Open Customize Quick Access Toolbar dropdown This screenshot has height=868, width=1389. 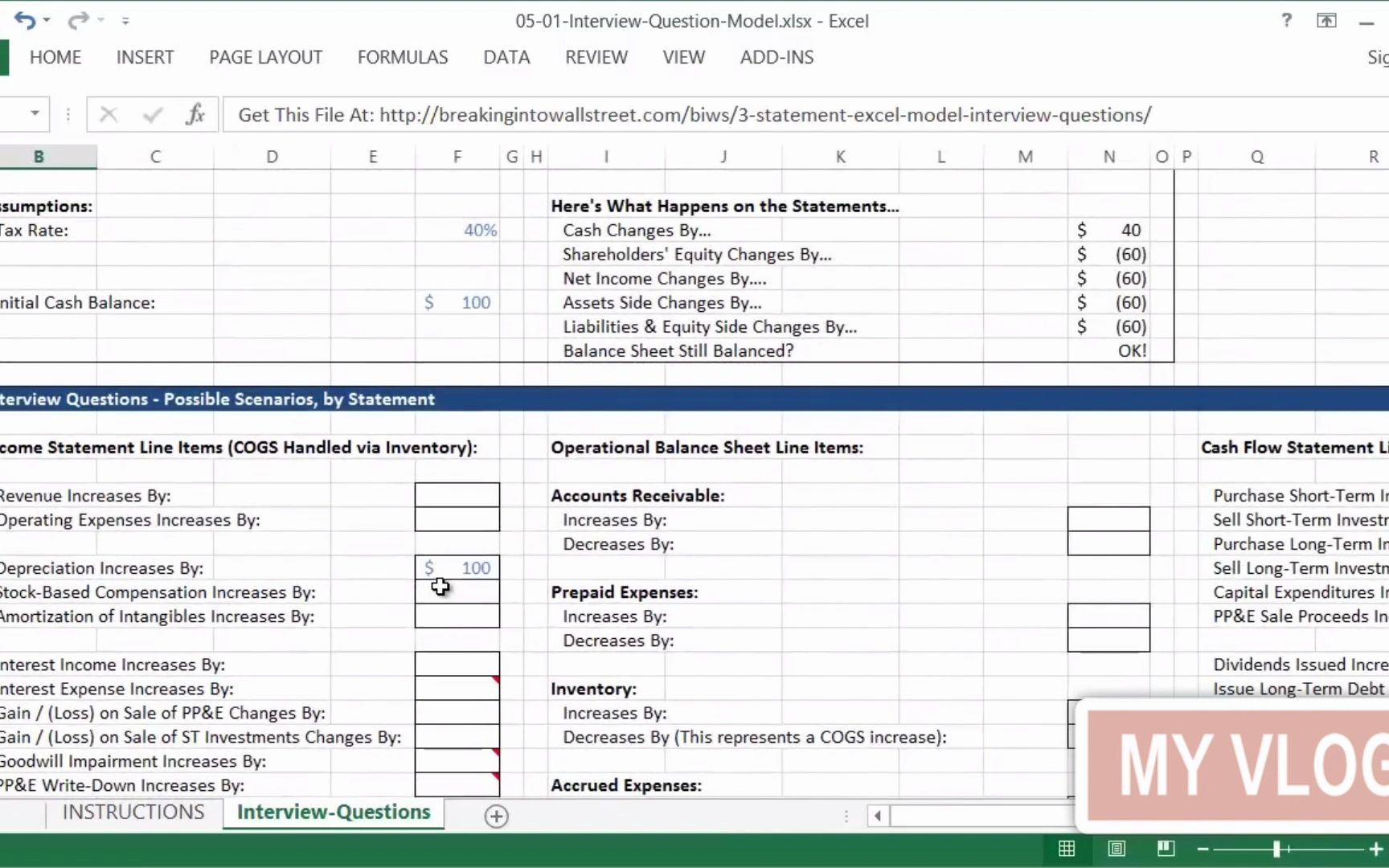125,20
